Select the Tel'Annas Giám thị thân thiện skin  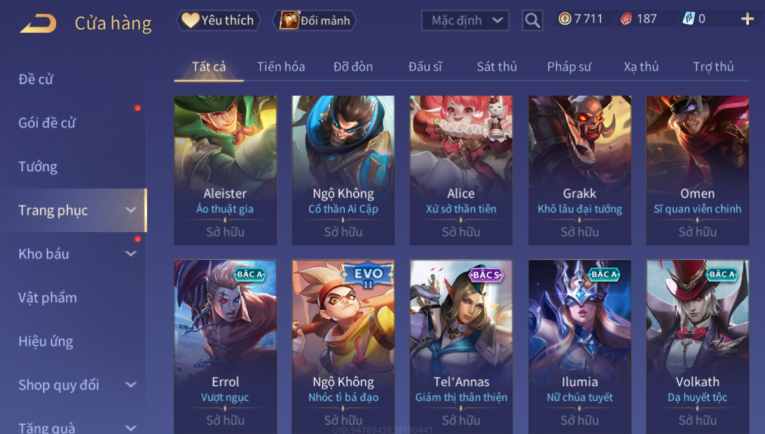(x=461, y=346)
